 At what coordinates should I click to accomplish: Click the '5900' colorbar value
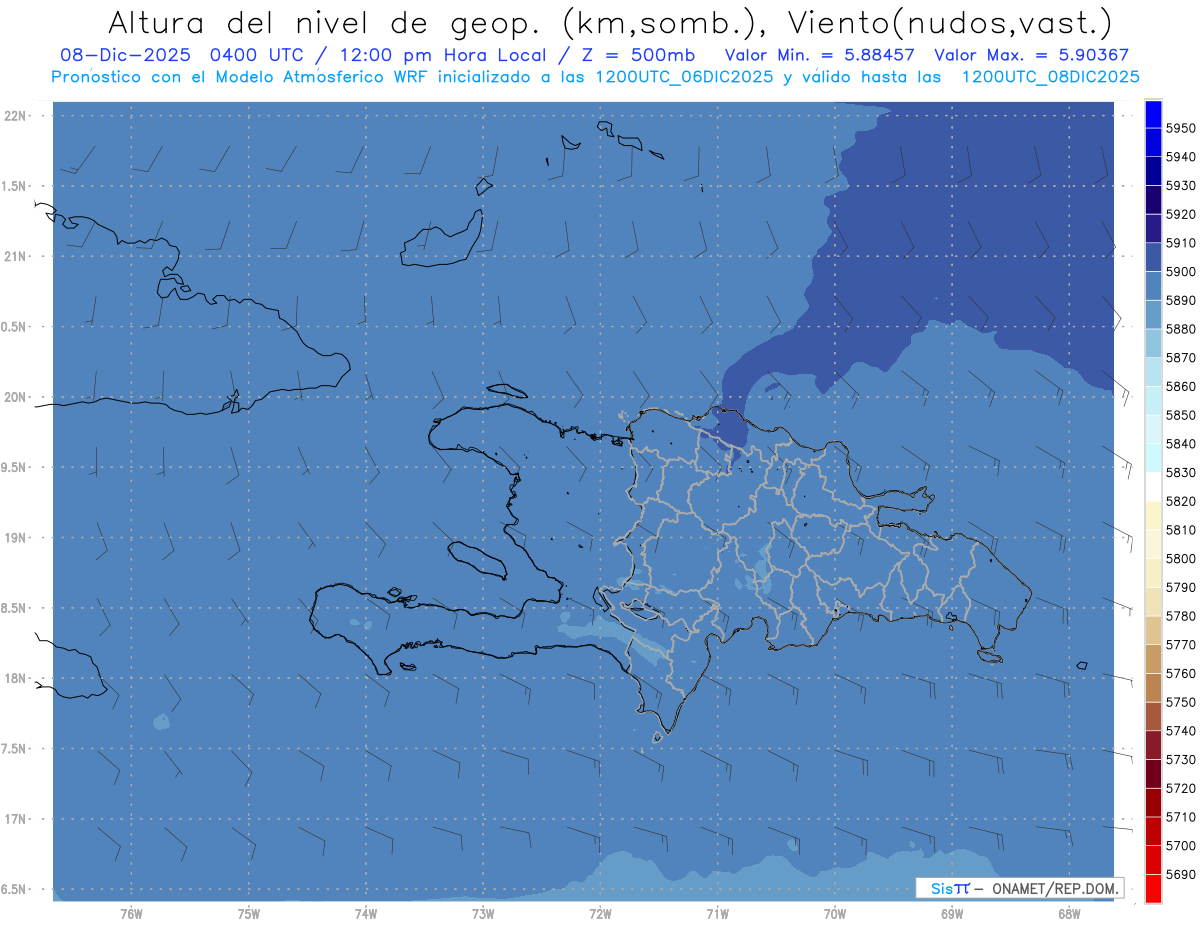tap(1180, 271)
